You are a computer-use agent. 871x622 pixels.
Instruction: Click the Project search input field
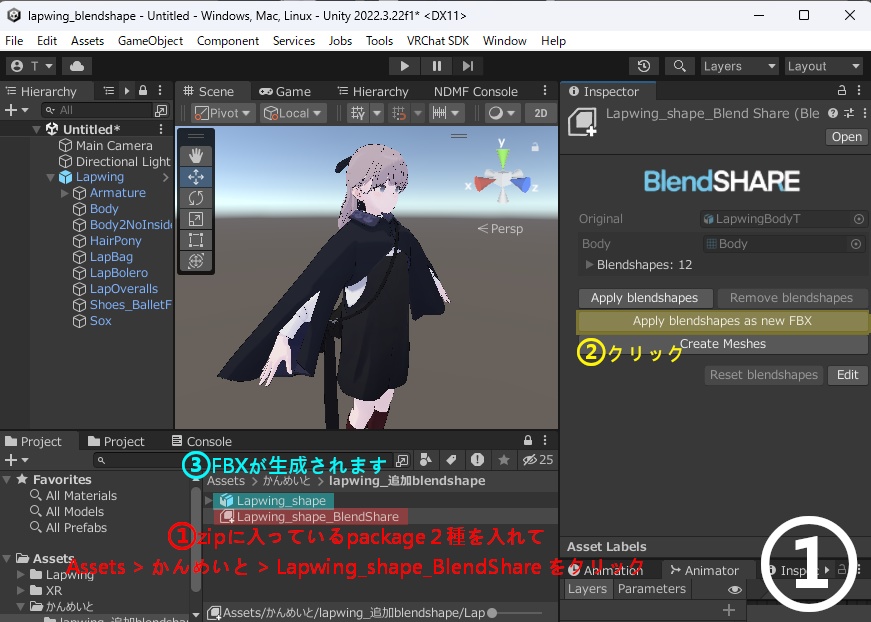[x=242, y=460]
